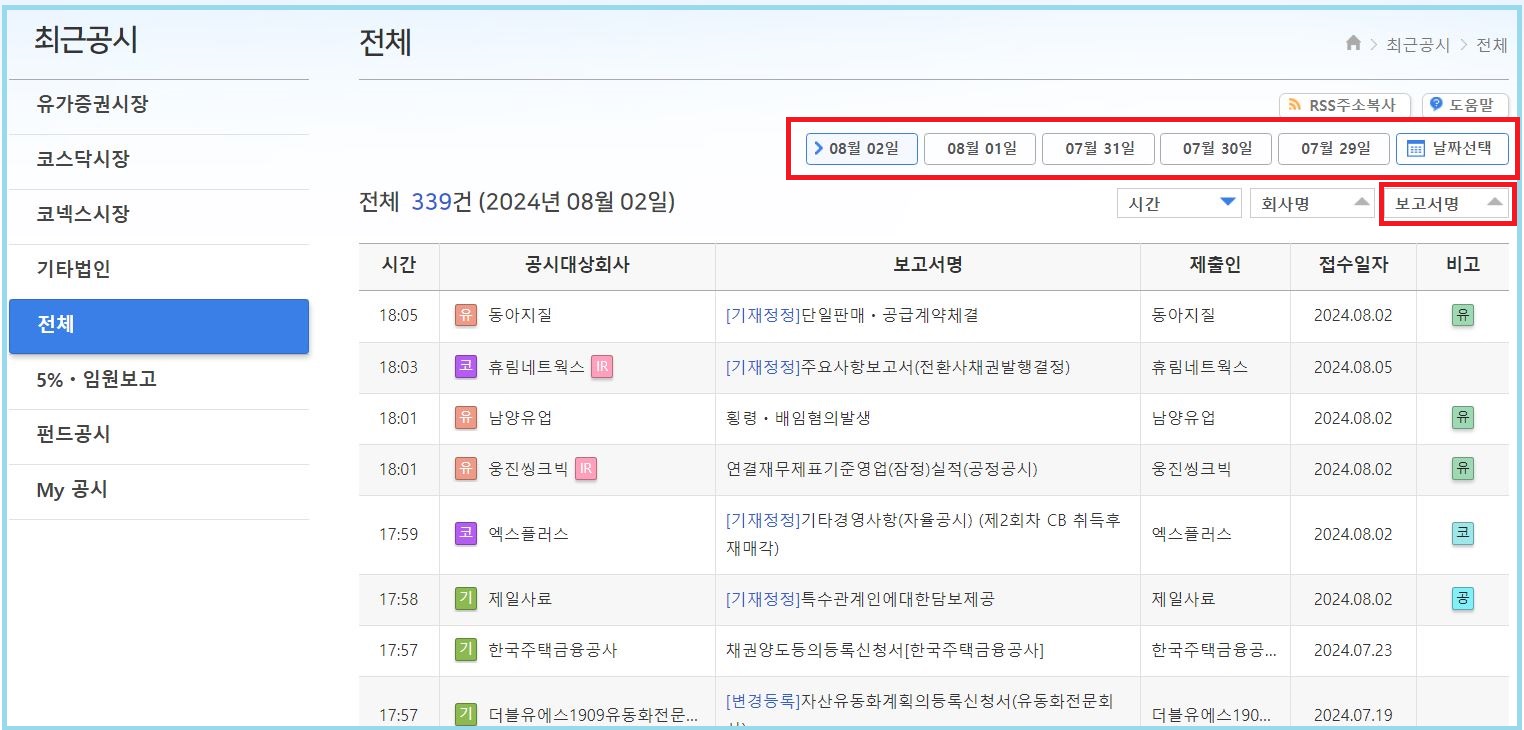Click the 07월 29일 date button

pos(1333,148)
